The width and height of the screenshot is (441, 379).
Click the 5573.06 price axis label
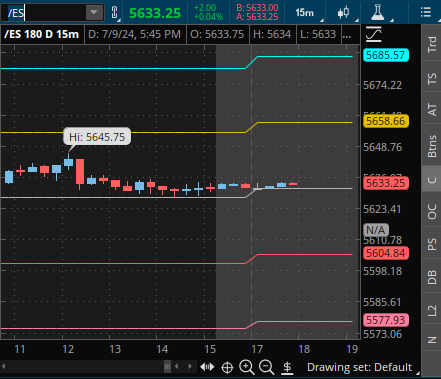[382, 334]
